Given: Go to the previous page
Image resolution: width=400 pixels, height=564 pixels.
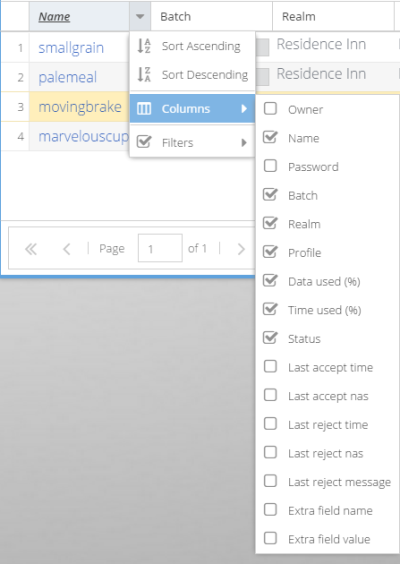Looking at the screenshot, I should (67, 249).
